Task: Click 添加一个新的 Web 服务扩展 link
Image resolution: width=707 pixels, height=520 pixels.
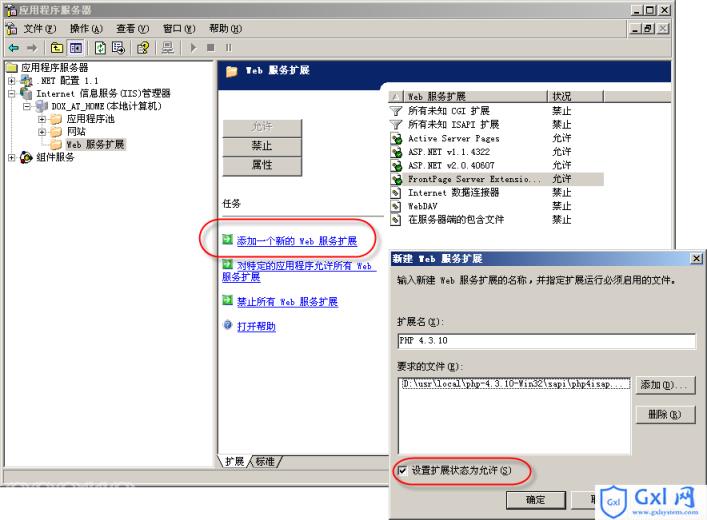Action: click(297, 241)
